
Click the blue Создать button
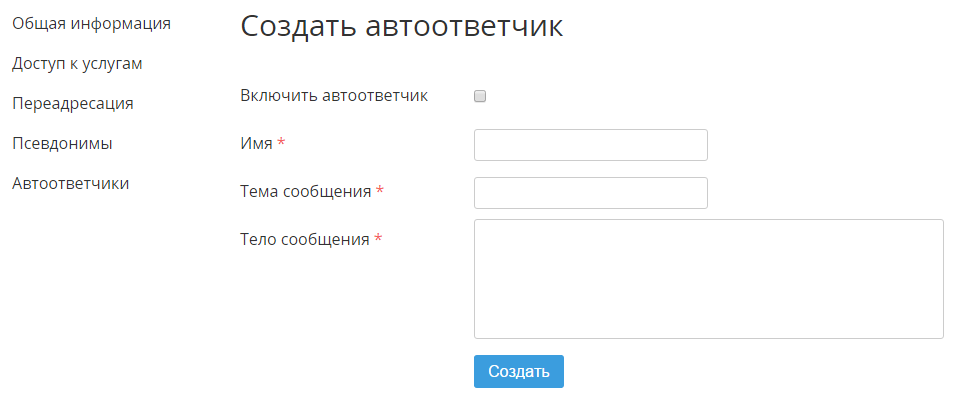coord(519,372)
